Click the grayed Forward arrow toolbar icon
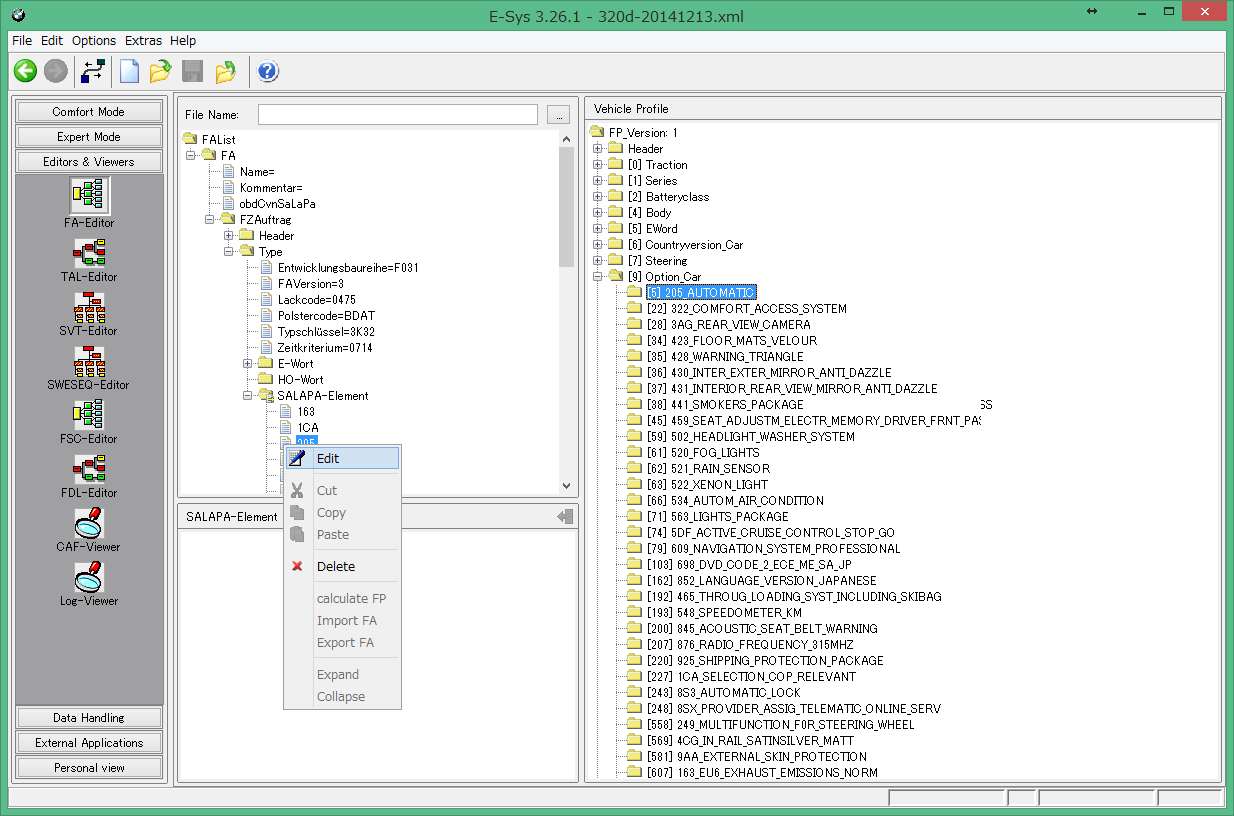Screen dimensions: 1234x816 click(56, 71)
